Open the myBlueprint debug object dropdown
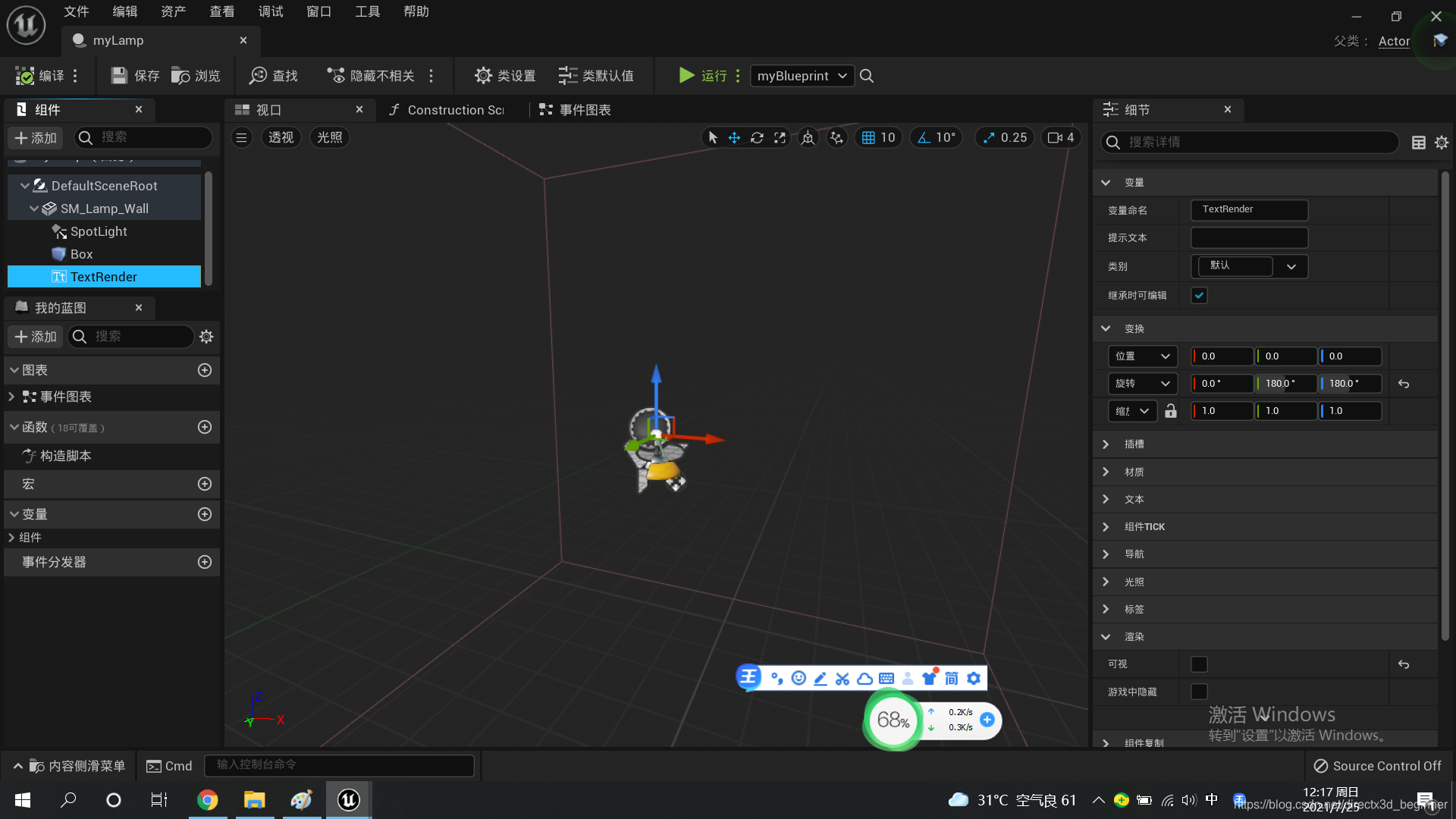 point(802,76)
